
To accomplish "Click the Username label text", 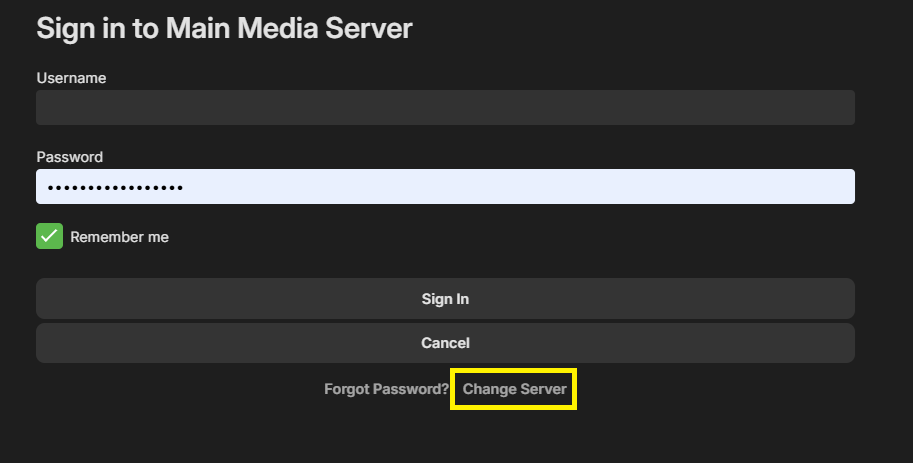I will (x=71, y=78).
